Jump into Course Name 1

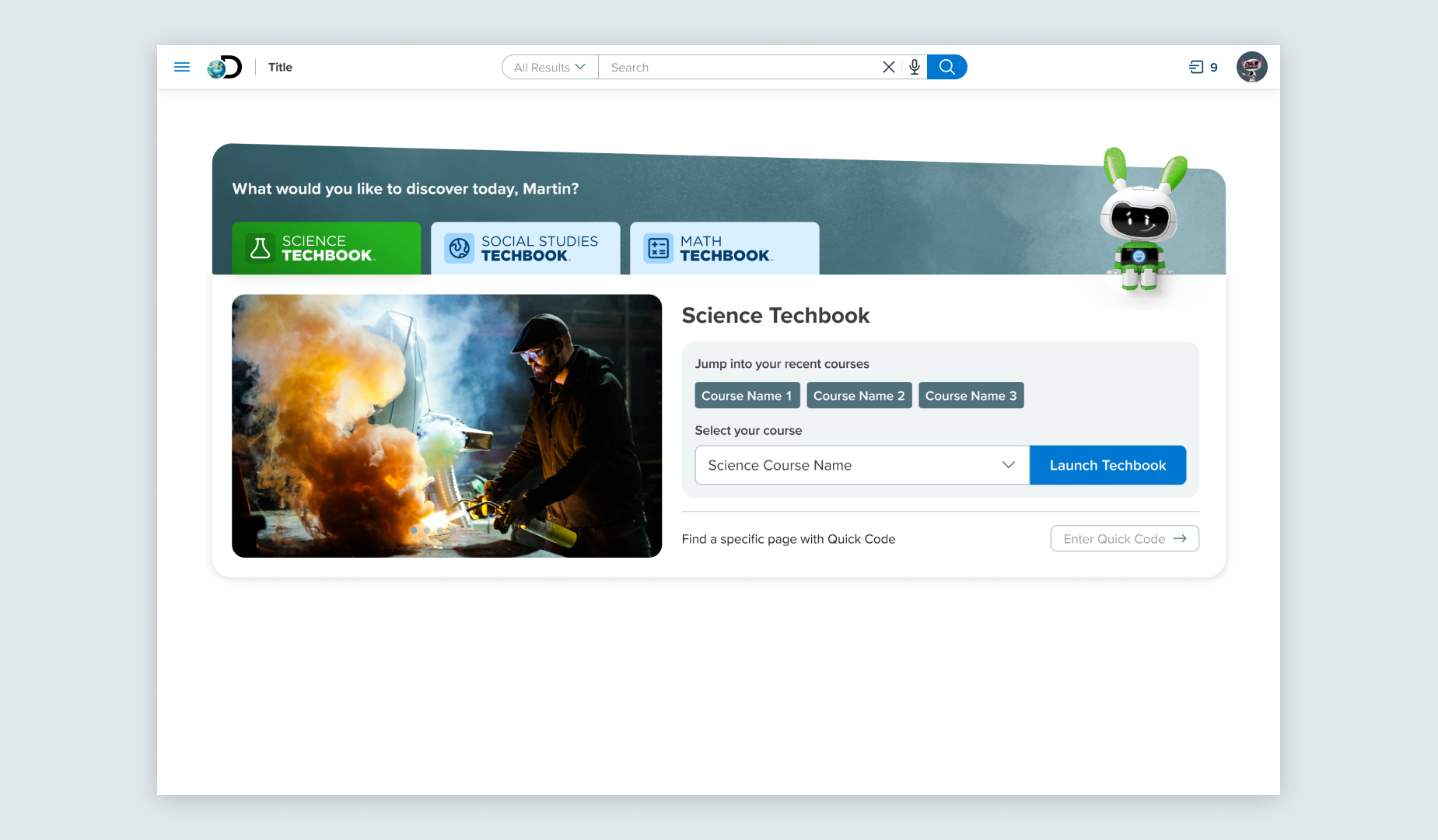(747, 395)
